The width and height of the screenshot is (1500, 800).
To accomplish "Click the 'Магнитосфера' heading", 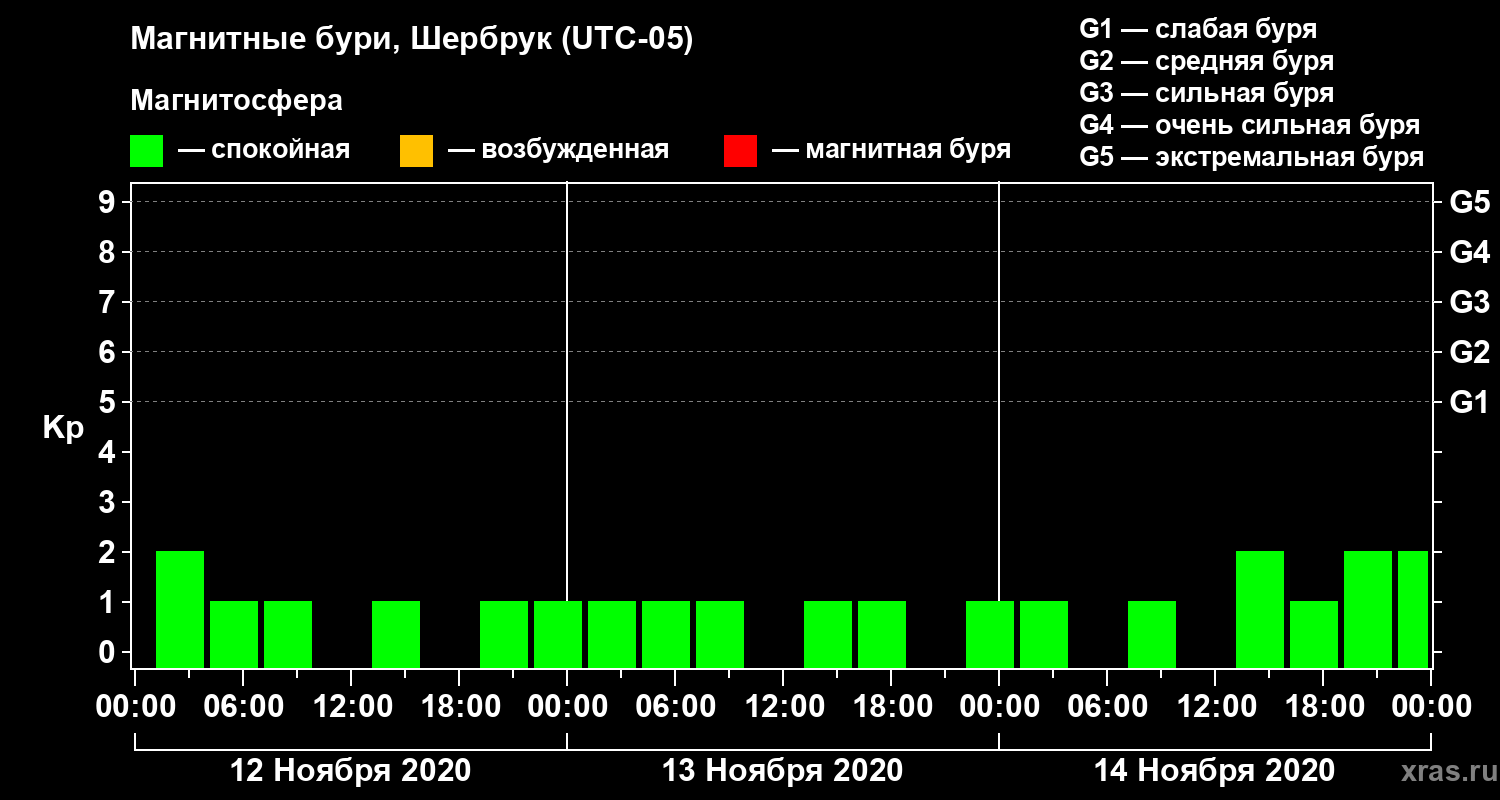I will pos(236,101).
